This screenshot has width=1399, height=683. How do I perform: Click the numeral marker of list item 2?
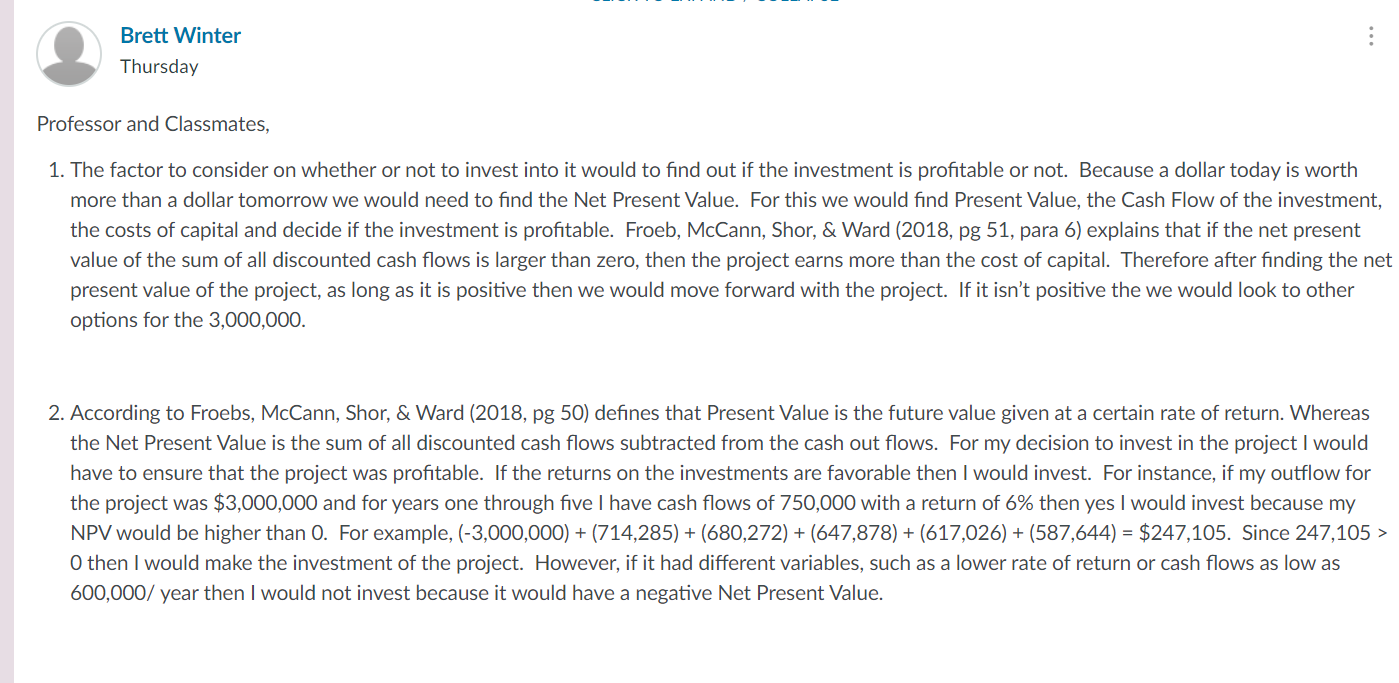click(x=56, y=413)
